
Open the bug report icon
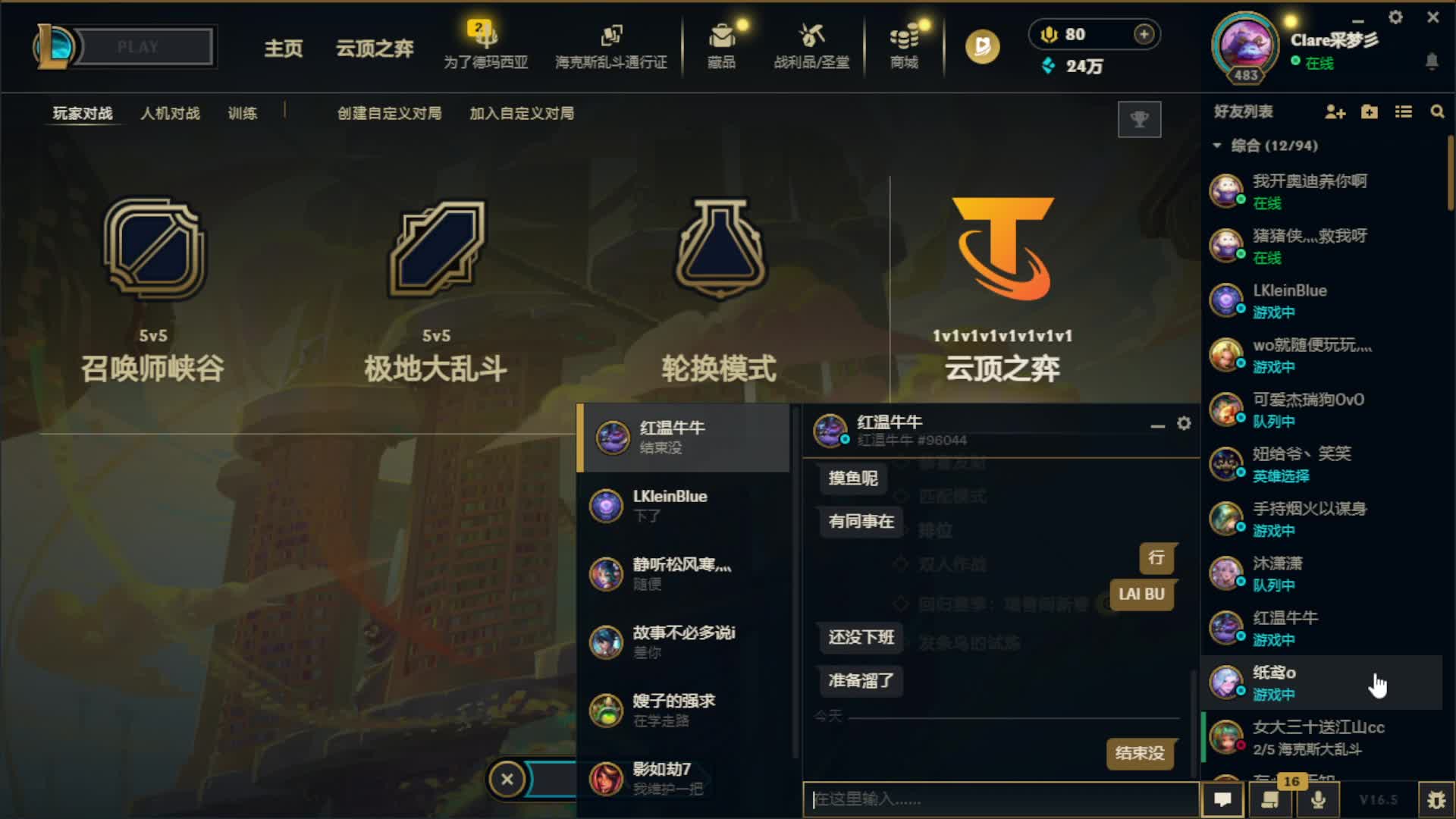point(1436,799)
